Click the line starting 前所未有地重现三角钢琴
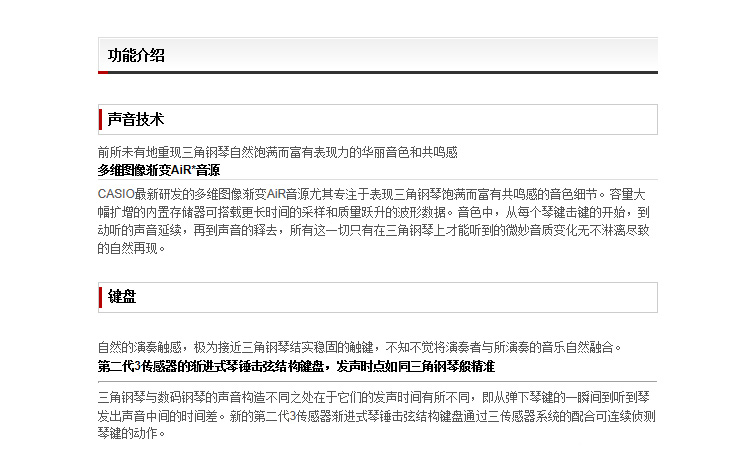This screenshot has width=750, height=453. tap(277, 153)
